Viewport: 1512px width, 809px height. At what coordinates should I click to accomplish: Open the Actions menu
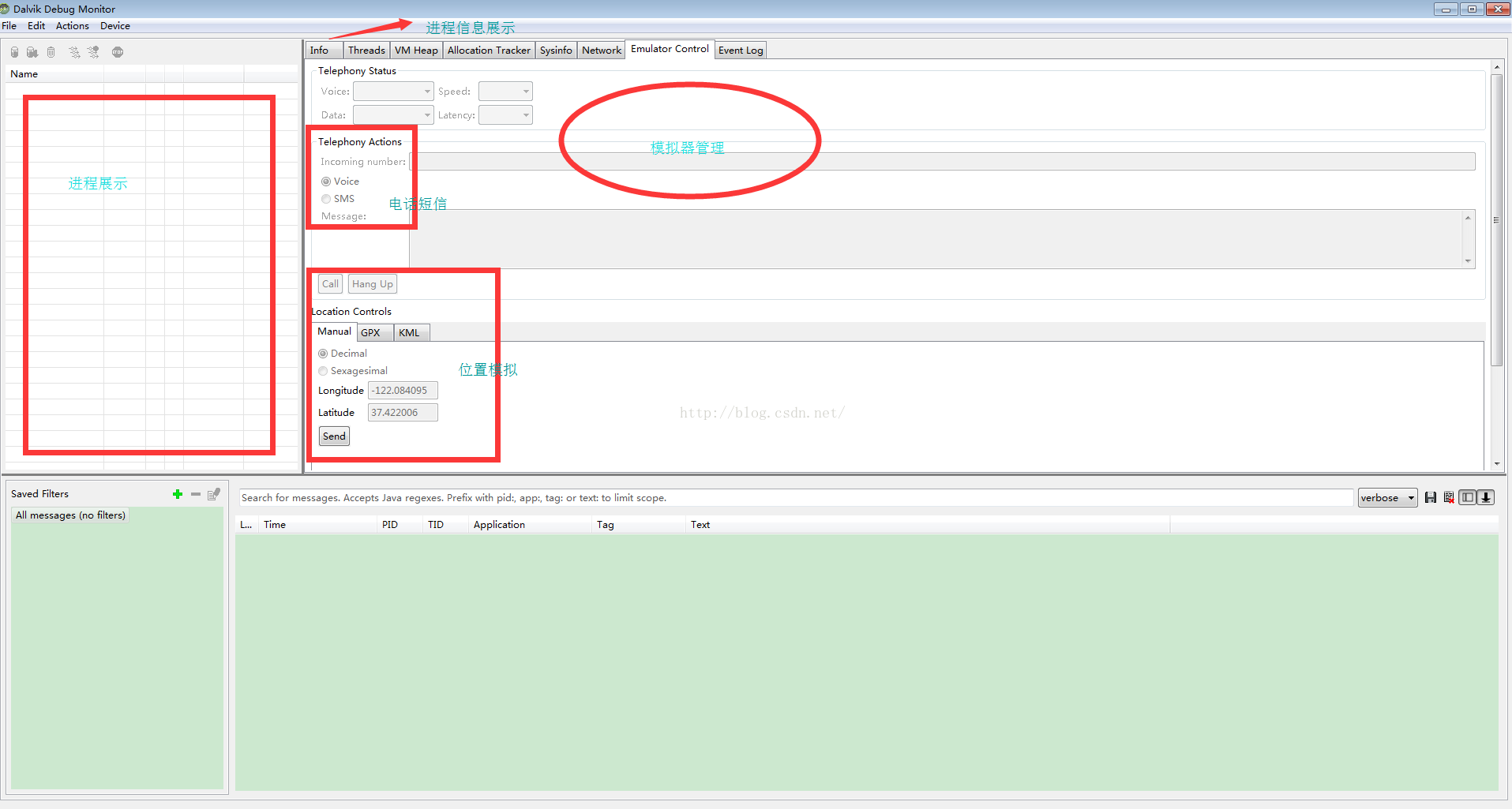coord(73,26)
